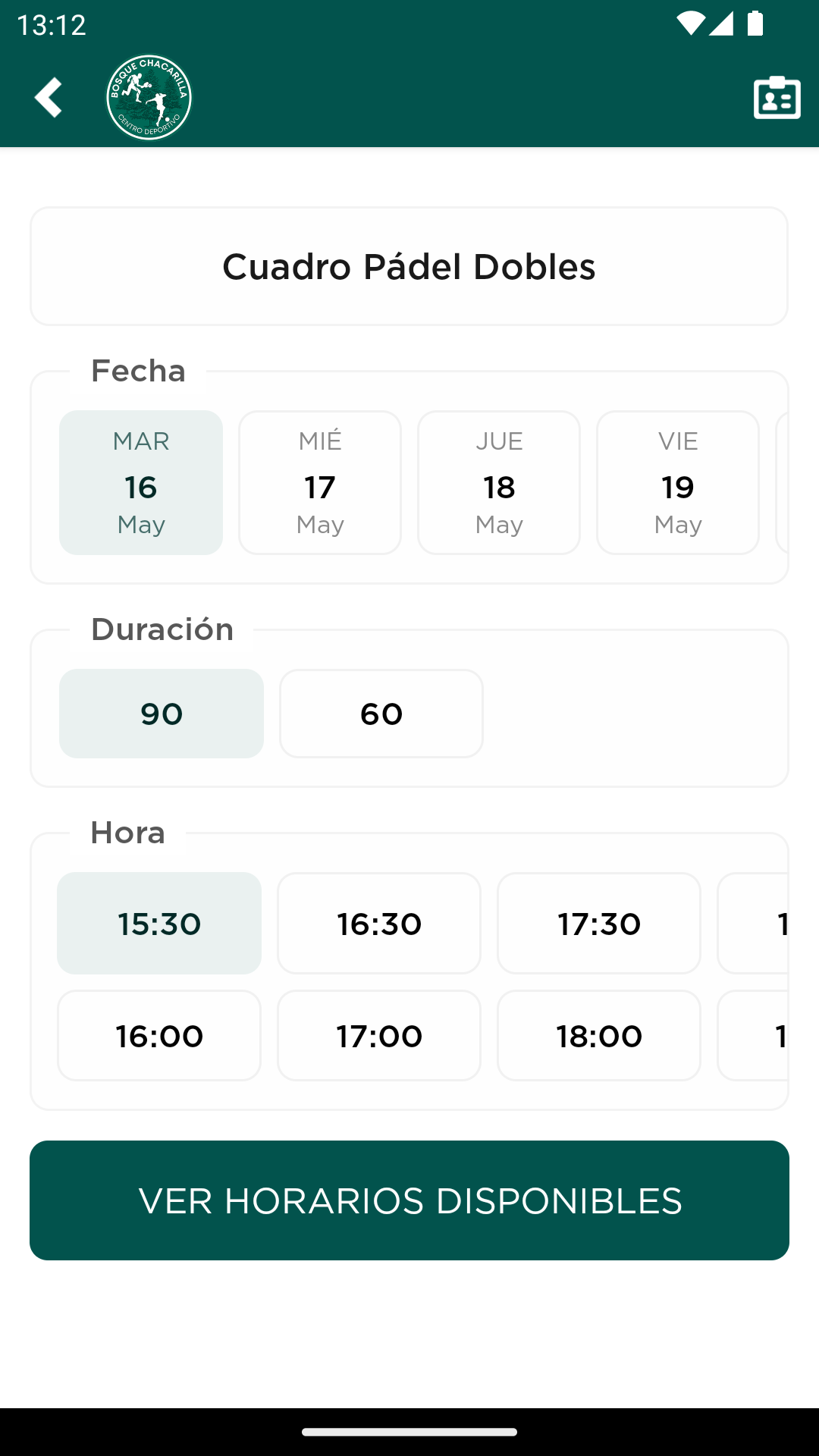Viewport: 819px width, 1456px height.
Task: Select the 16:00 time slot
Action: [159, 1035]
